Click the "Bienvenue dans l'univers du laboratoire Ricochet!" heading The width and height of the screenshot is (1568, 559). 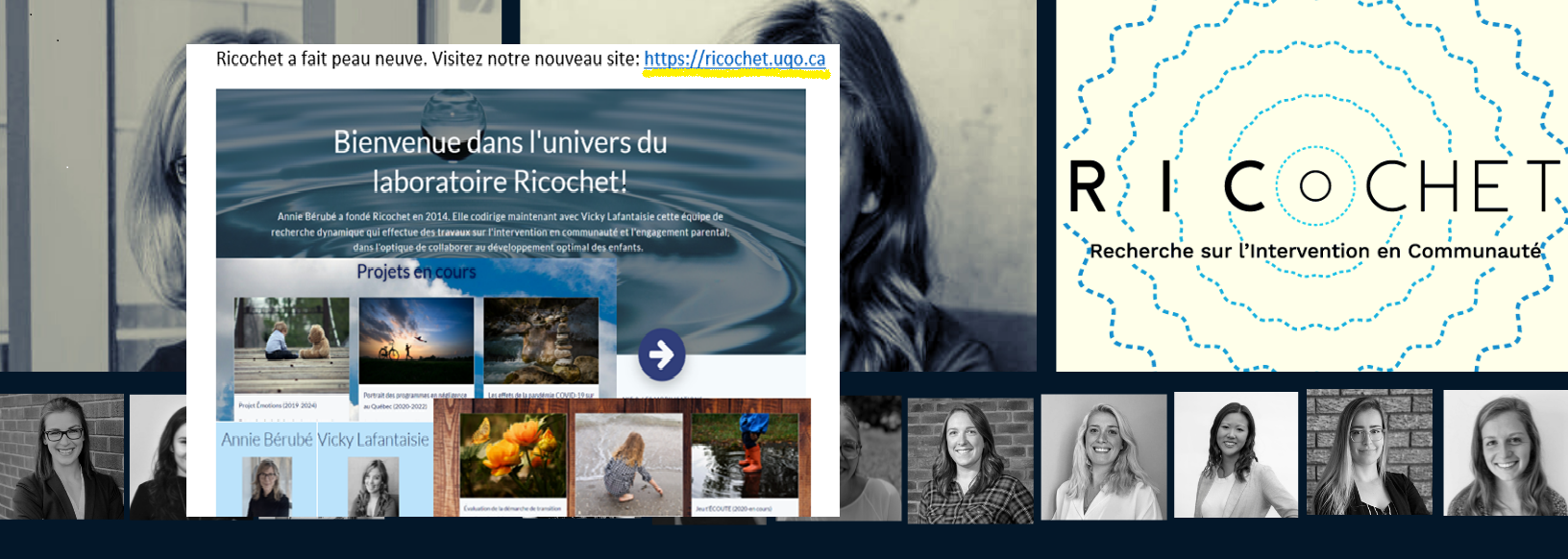pos(500,161)
